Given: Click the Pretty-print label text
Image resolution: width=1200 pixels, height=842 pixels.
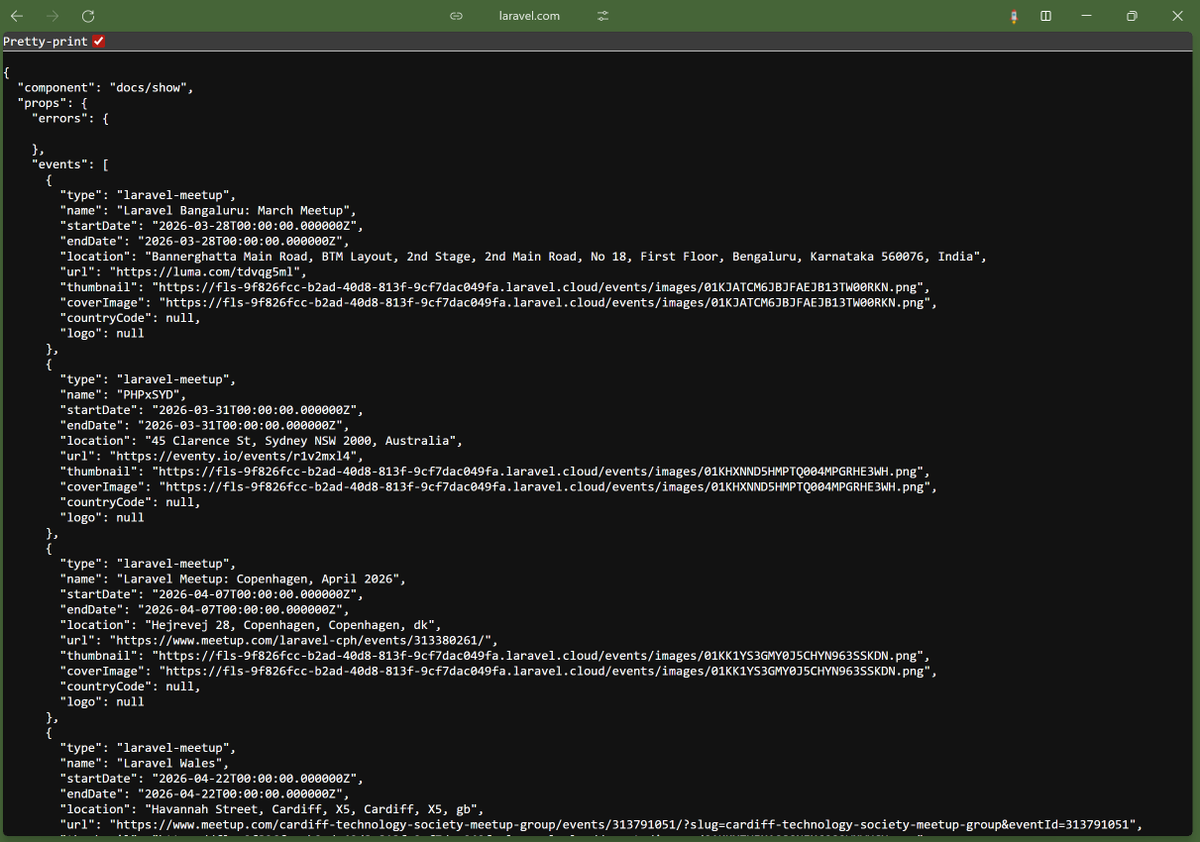Looking at the screenshot, I should [46, 41].
